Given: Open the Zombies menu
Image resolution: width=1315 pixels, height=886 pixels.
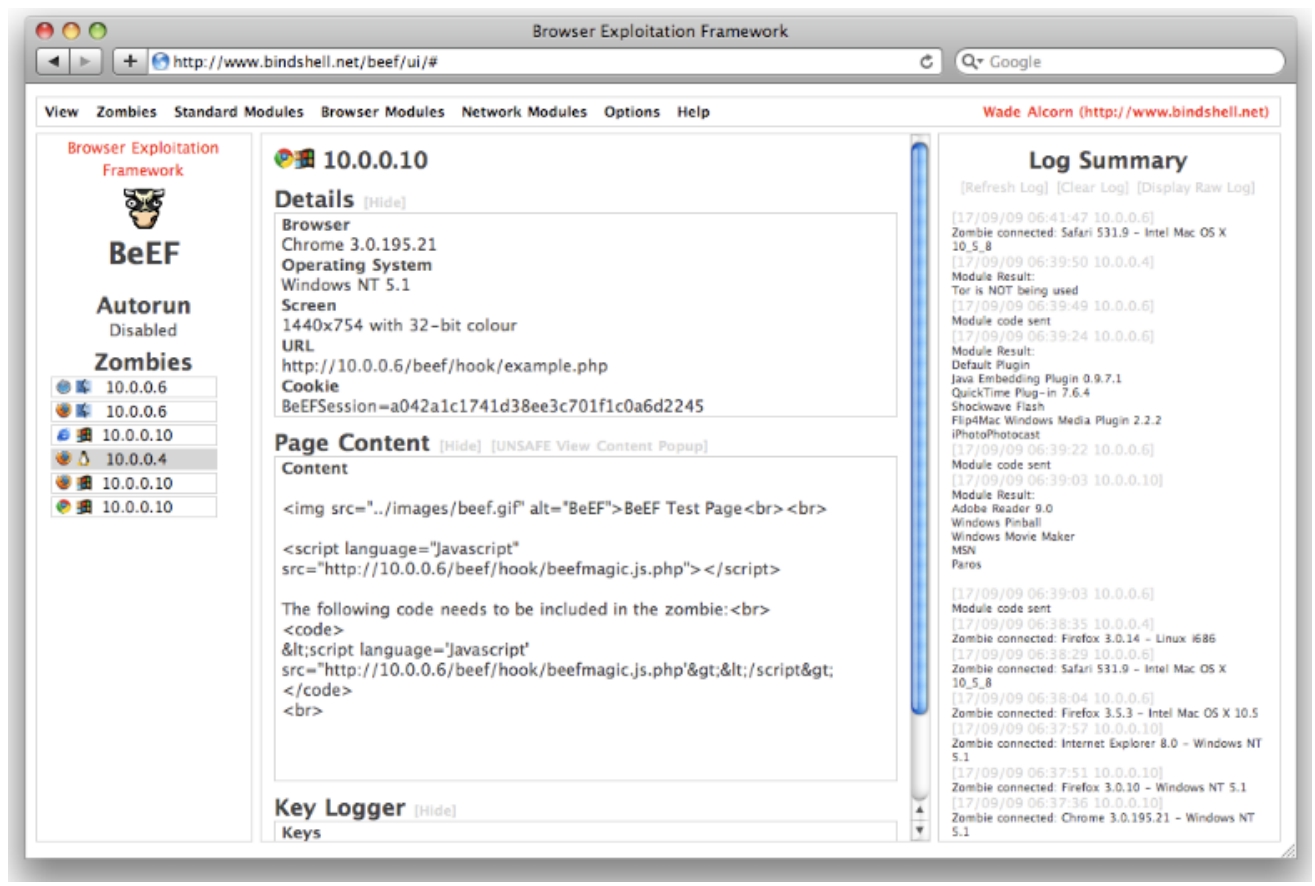Looking at the screenshot, I should (126, 112).
